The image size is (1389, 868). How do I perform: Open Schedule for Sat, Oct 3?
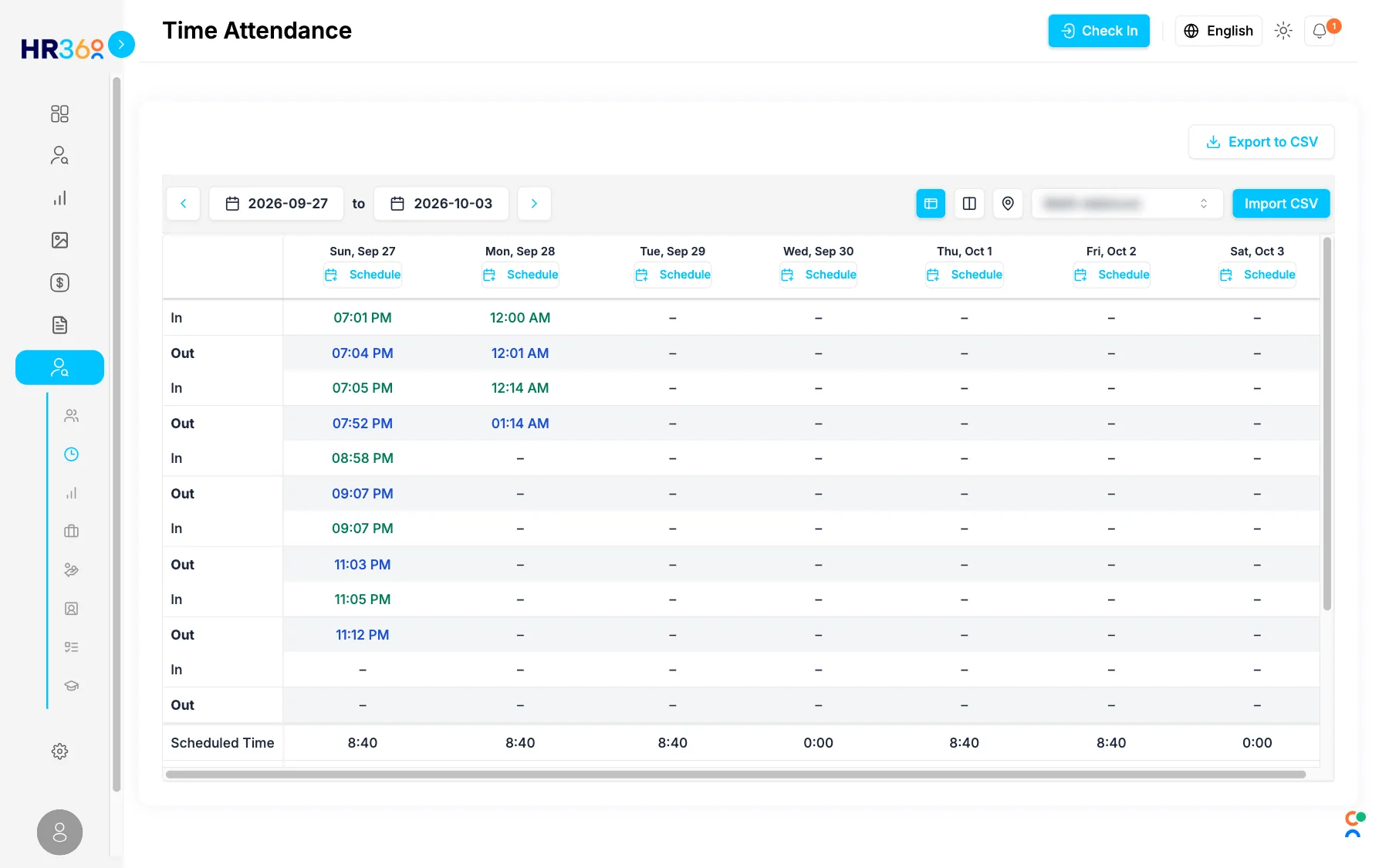click(x=1257, y=275)
